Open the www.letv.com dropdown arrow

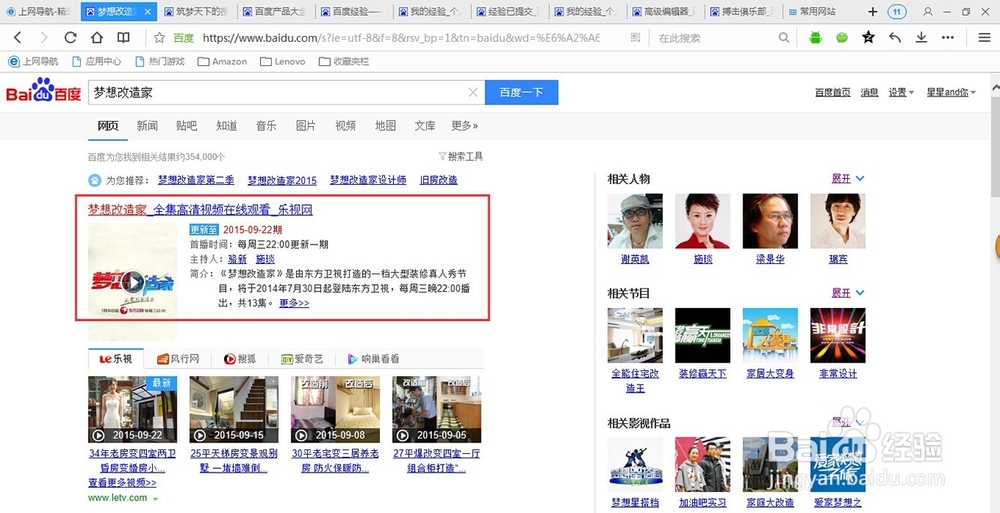[x=156, y=498]
